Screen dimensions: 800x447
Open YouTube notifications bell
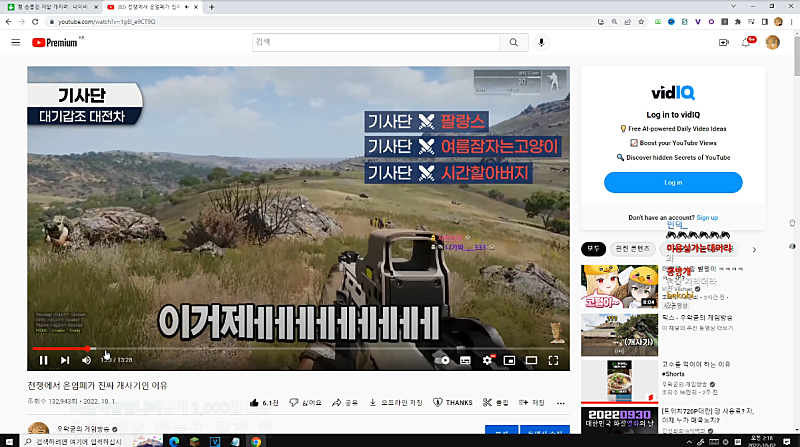[746, 43]
